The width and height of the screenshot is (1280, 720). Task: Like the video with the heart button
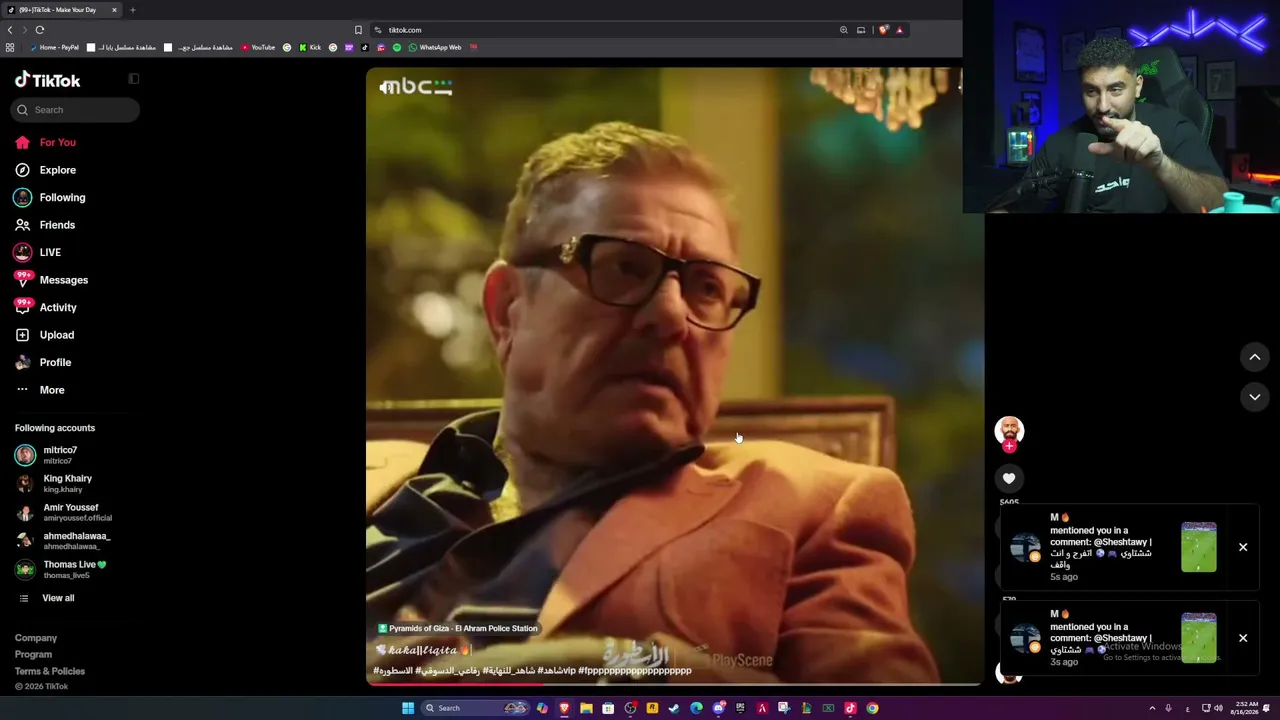point(1009,479)
